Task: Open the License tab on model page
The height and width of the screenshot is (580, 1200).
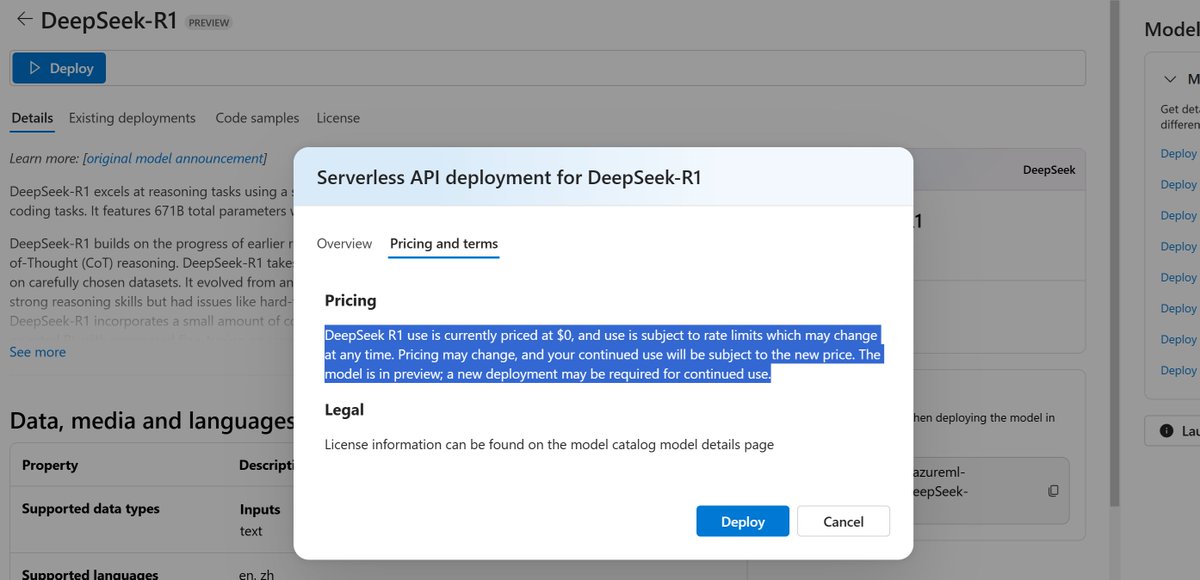Action: pos(338,118)
